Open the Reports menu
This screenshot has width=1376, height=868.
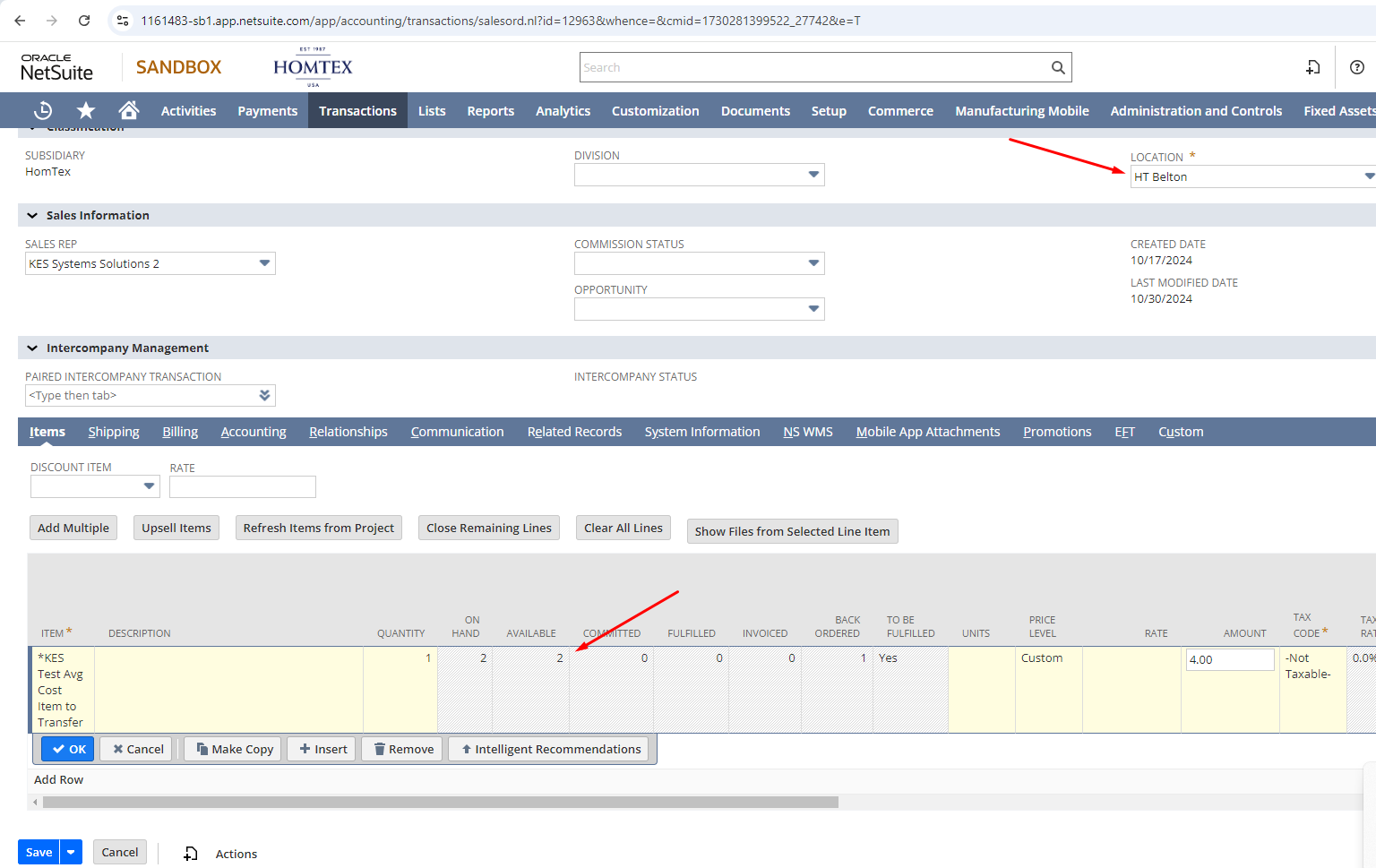click(490, 110)
